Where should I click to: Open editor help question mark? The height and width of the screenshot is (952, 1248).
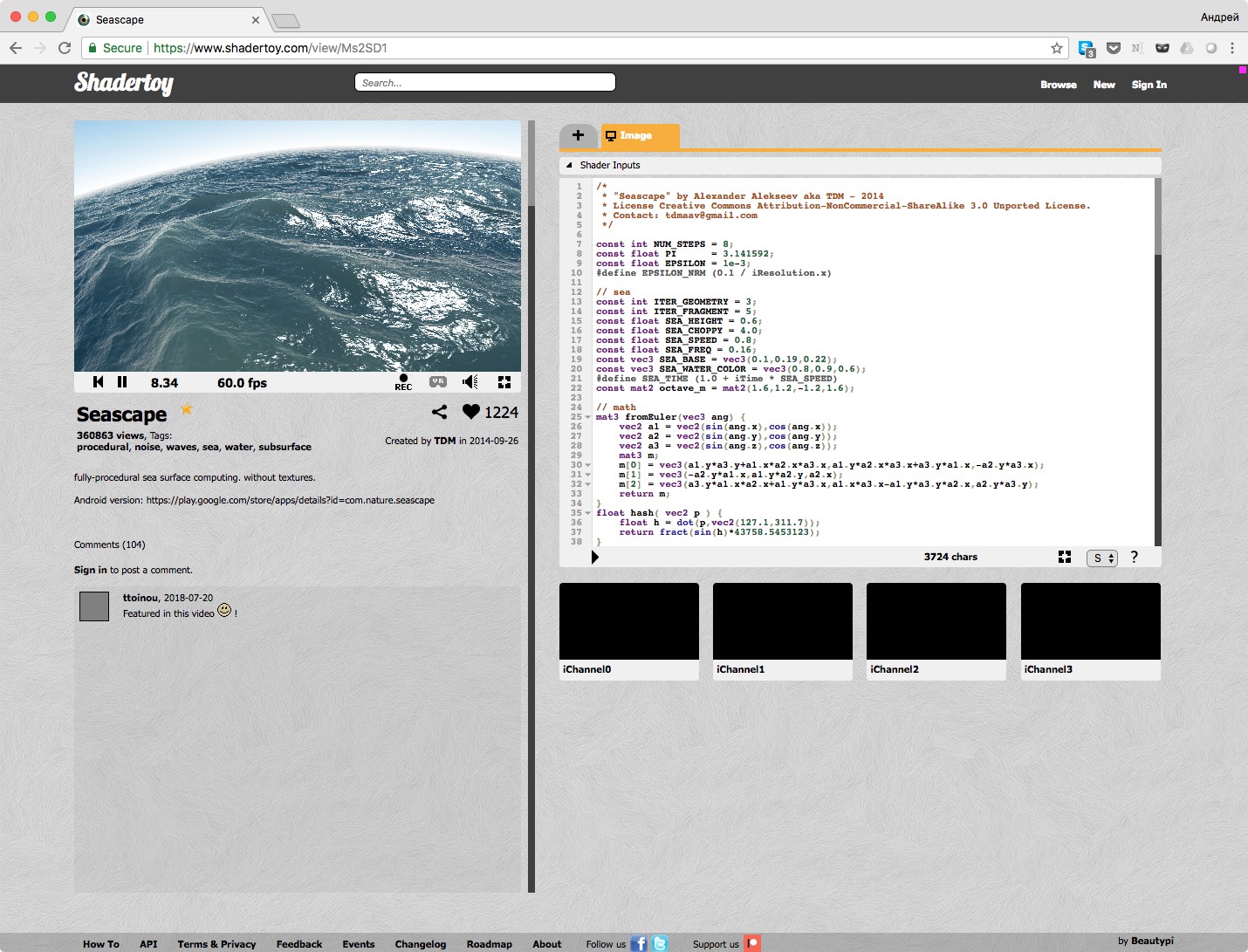tap(1135, 557)
